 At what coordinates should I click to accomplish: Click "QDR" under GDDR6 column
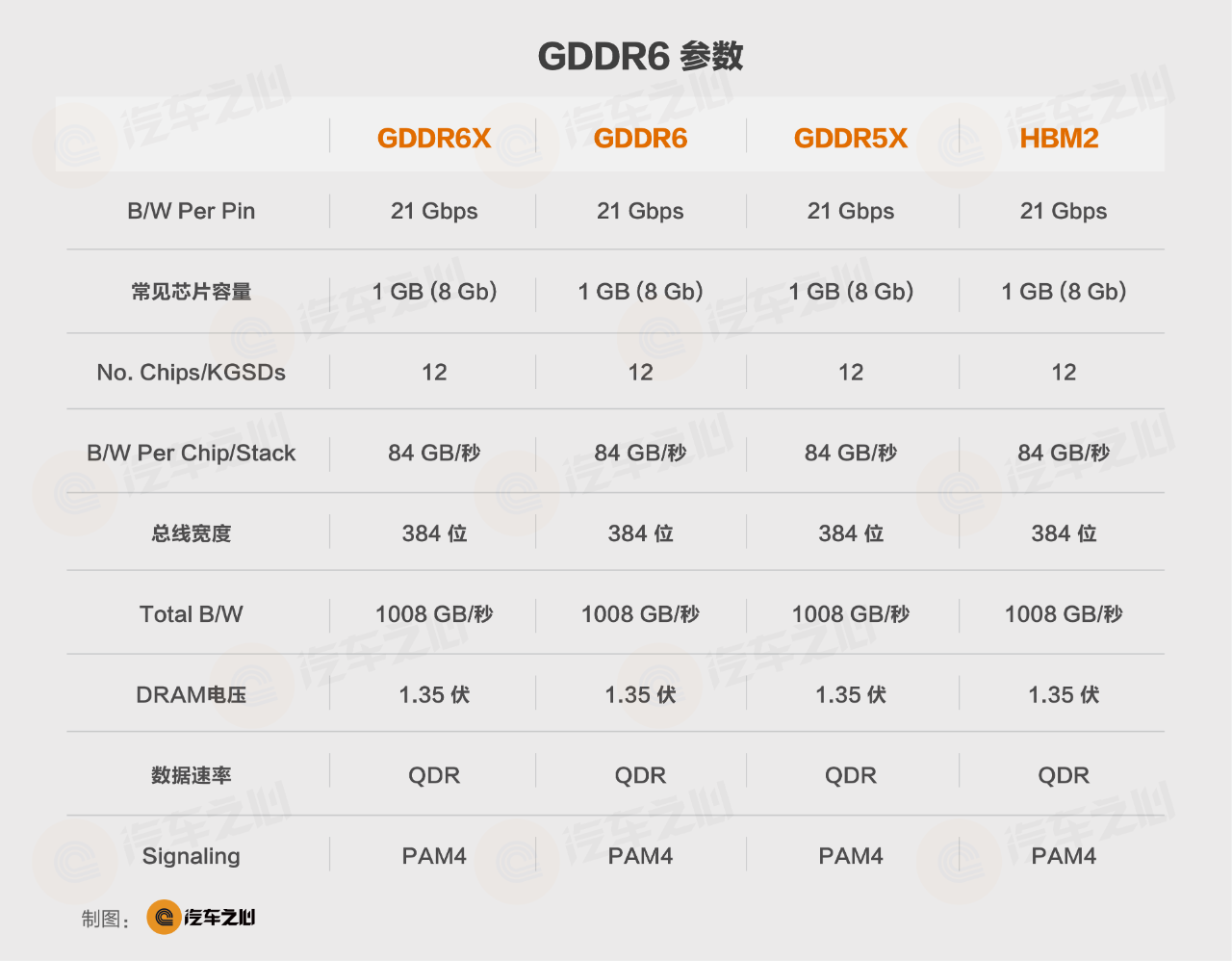640,775
